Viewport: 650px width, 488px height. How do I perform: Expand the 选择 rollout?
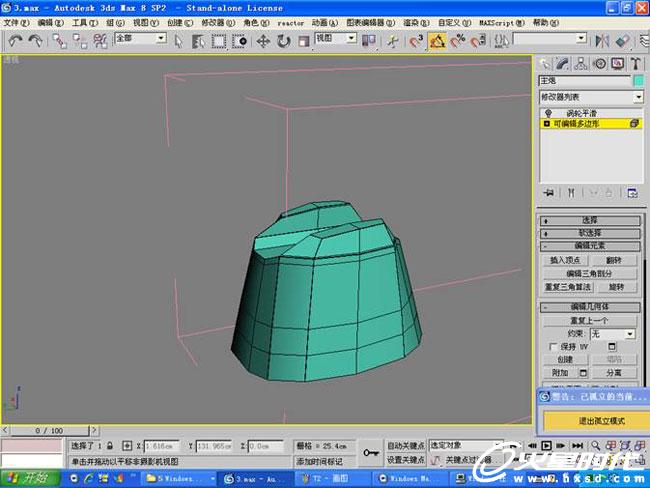point(590,221)
